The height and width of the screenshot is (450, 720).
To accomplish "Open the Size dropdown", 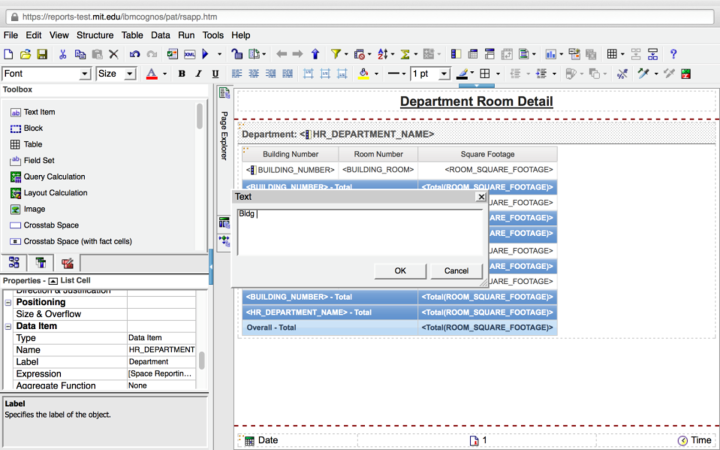I will (x=130, y=74).
